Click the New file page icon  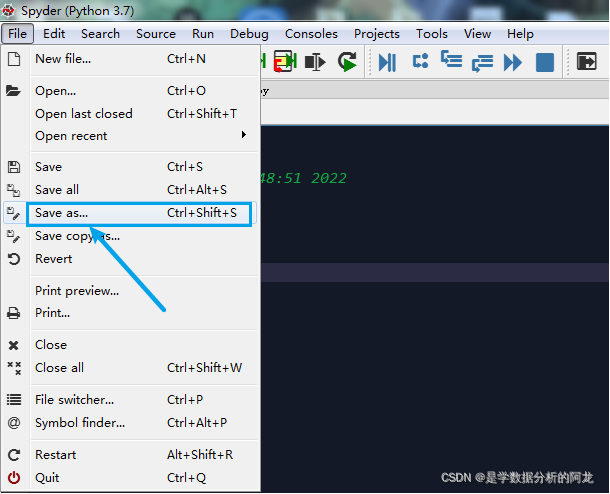point(14,59)
